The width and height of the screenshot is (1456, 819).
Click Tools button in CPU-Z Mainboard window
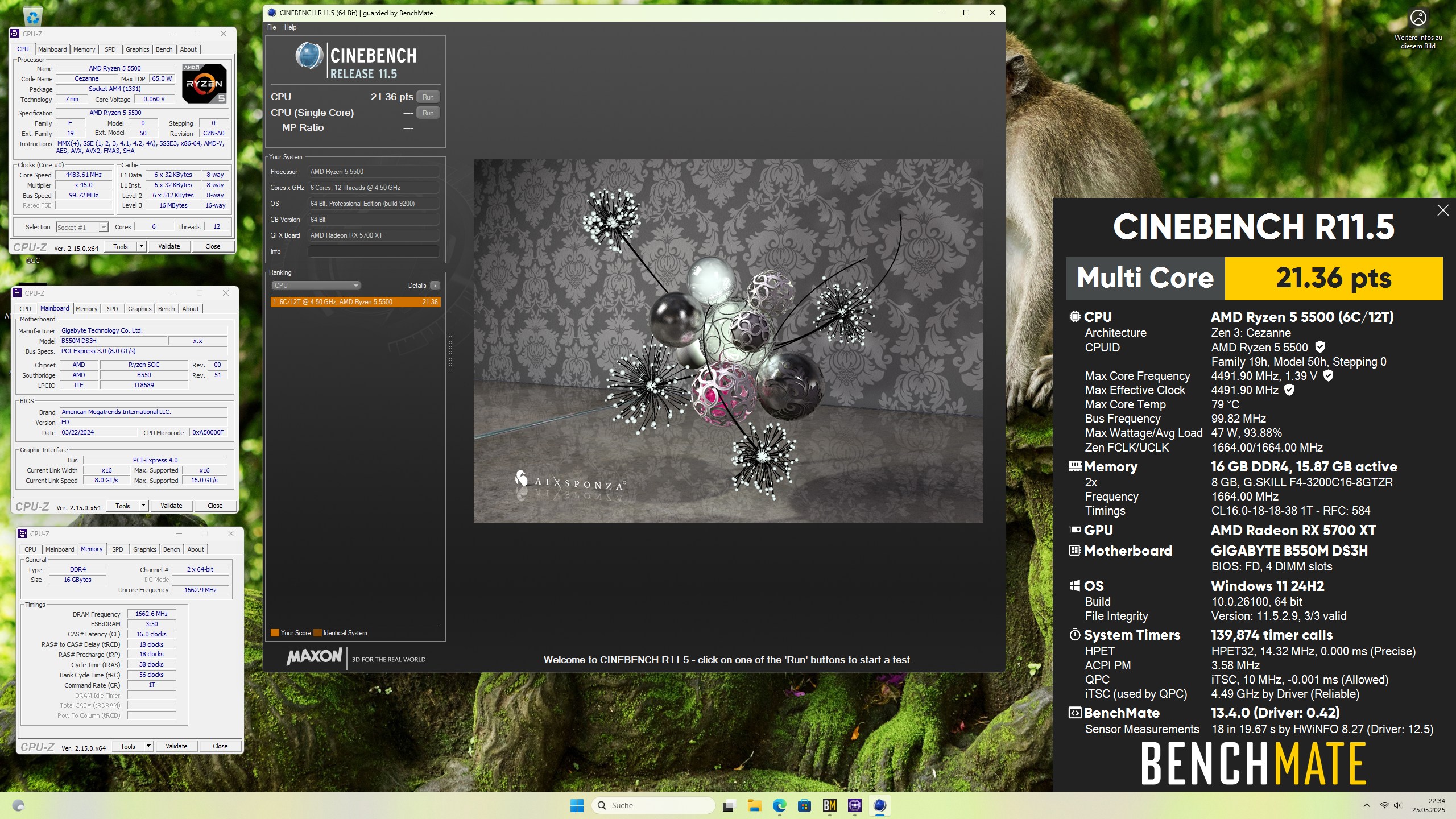coord(123,506)
